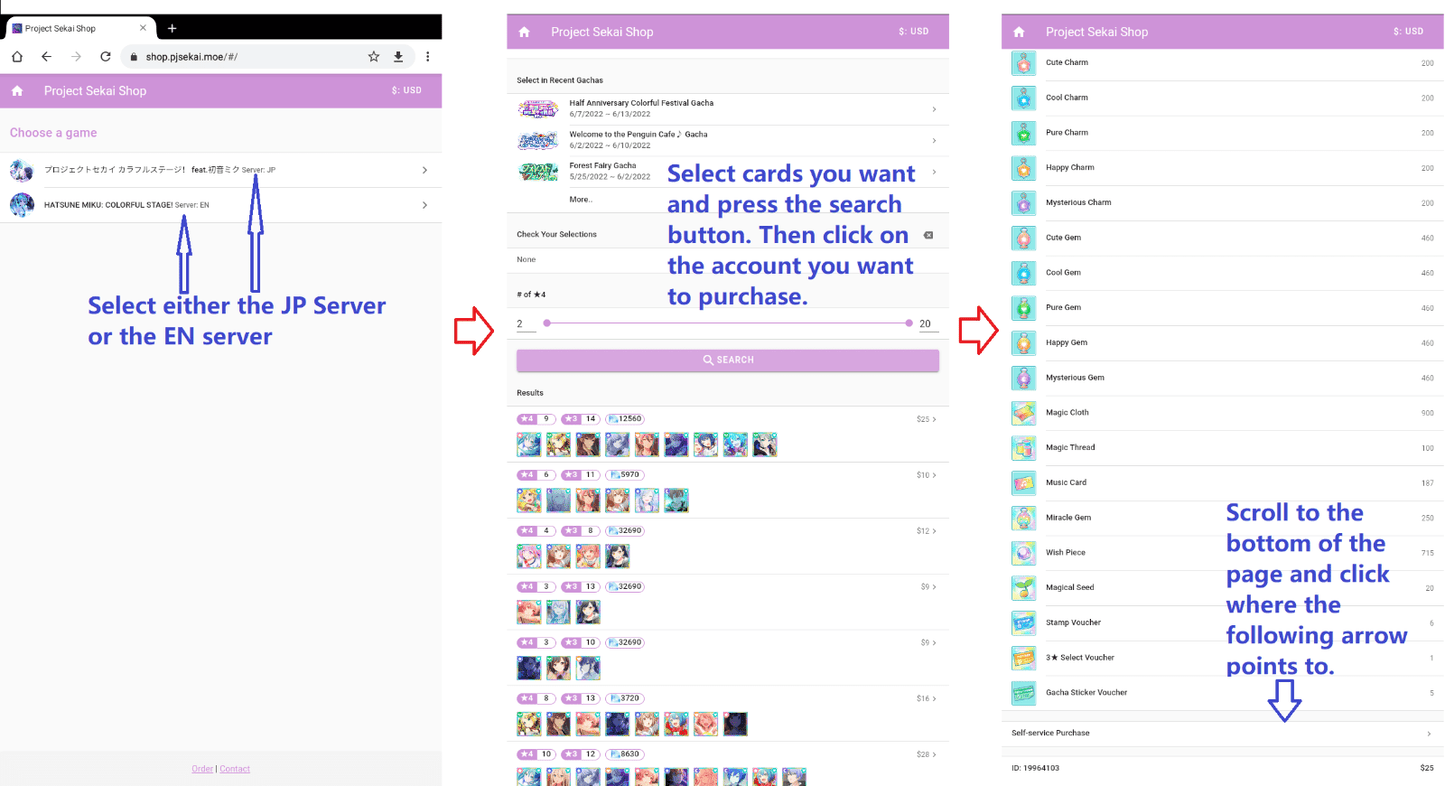Viewport: 1445px width, 786px height.
Task: Reload the page with refresh icon
Action: coord(105,57)
